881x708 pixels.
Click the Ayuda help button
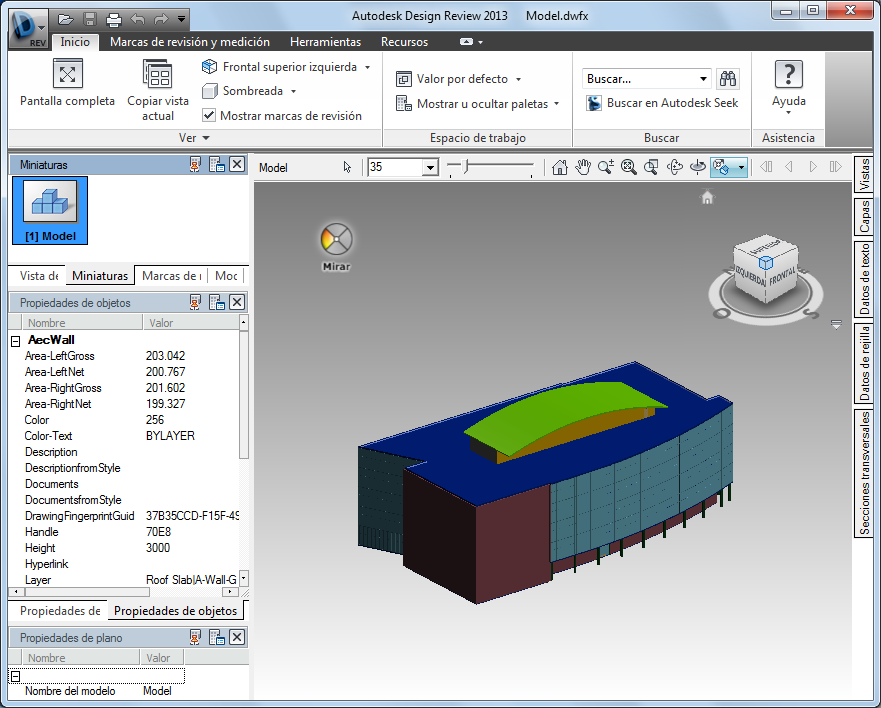pyautogui.click(x=789, y=85)
